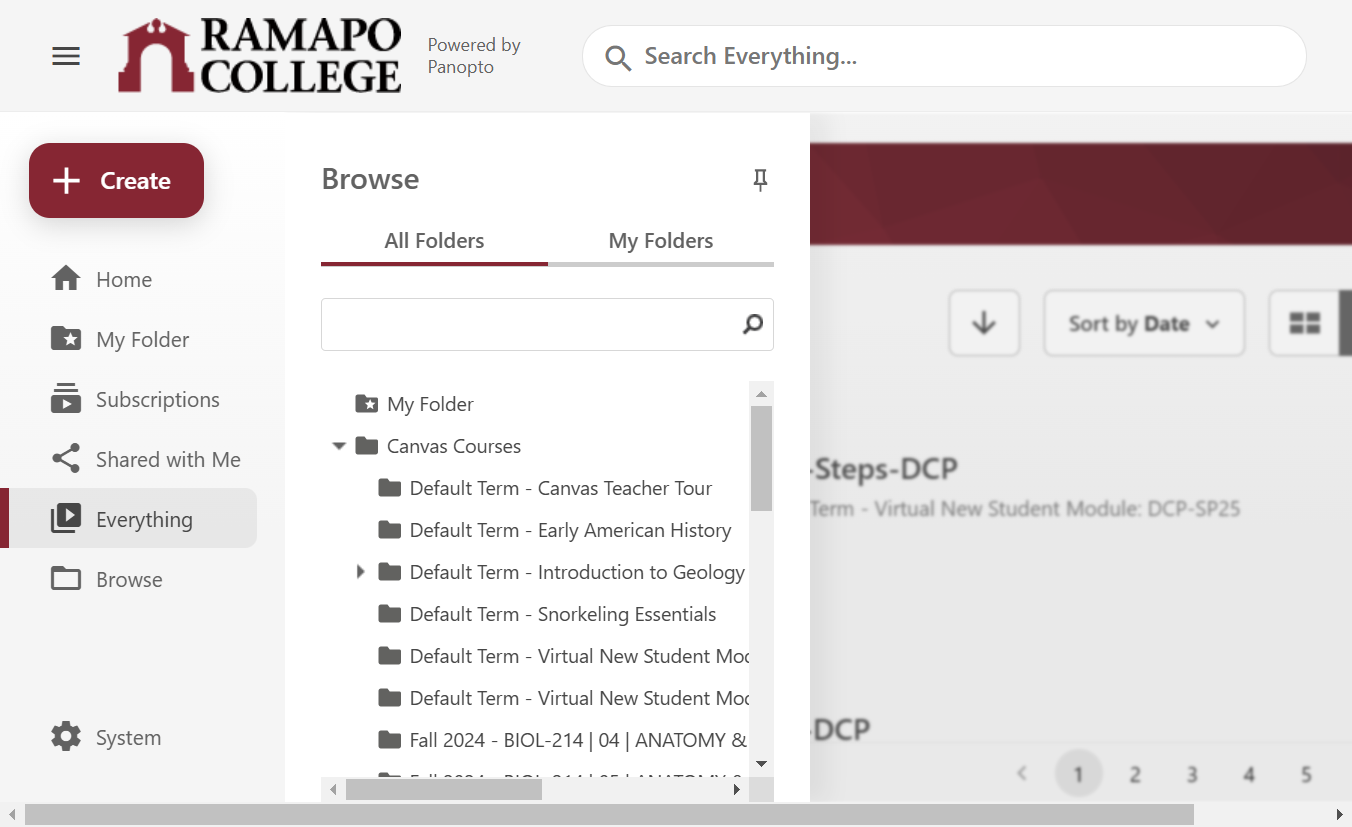Switch to grid view
1352x827 pixels.
pos(1304,323)
